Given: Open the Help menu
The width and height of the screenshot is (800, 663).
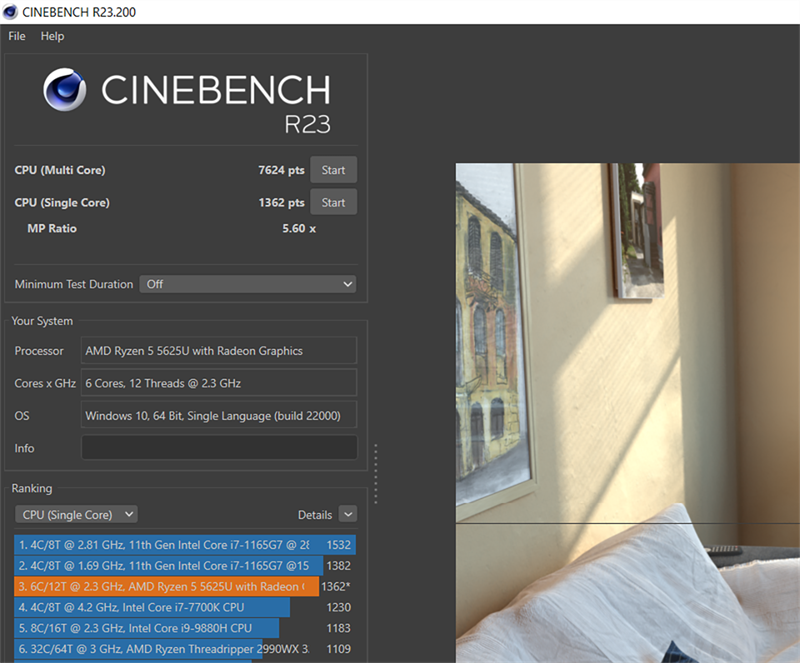Looking at the screenshot, I should (x=52, y=36).
